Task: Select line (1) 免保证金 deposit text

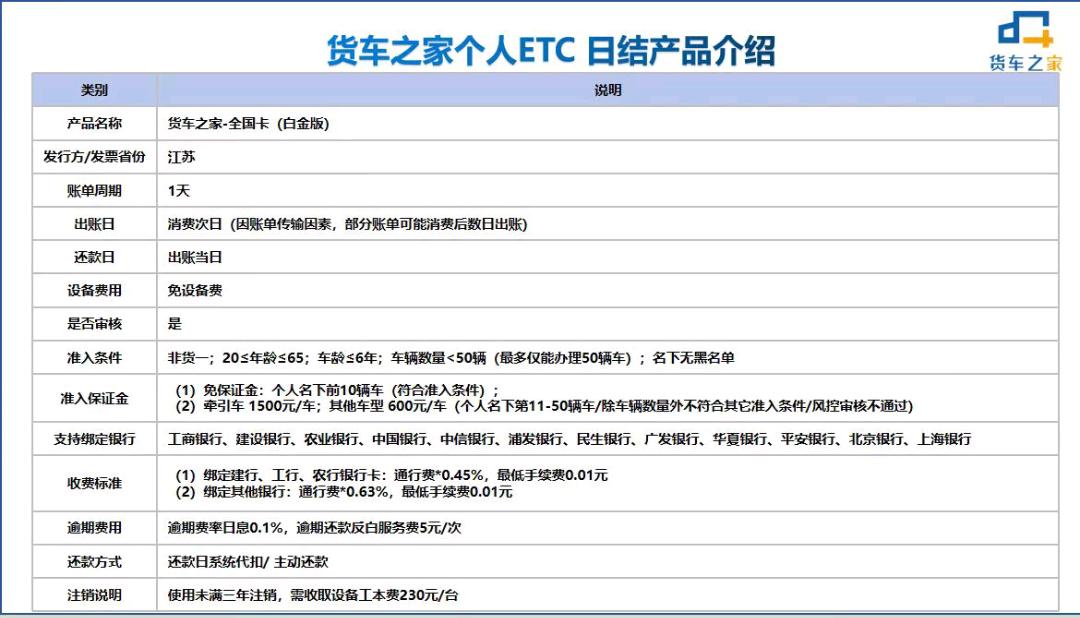Action: coord(337,390)
